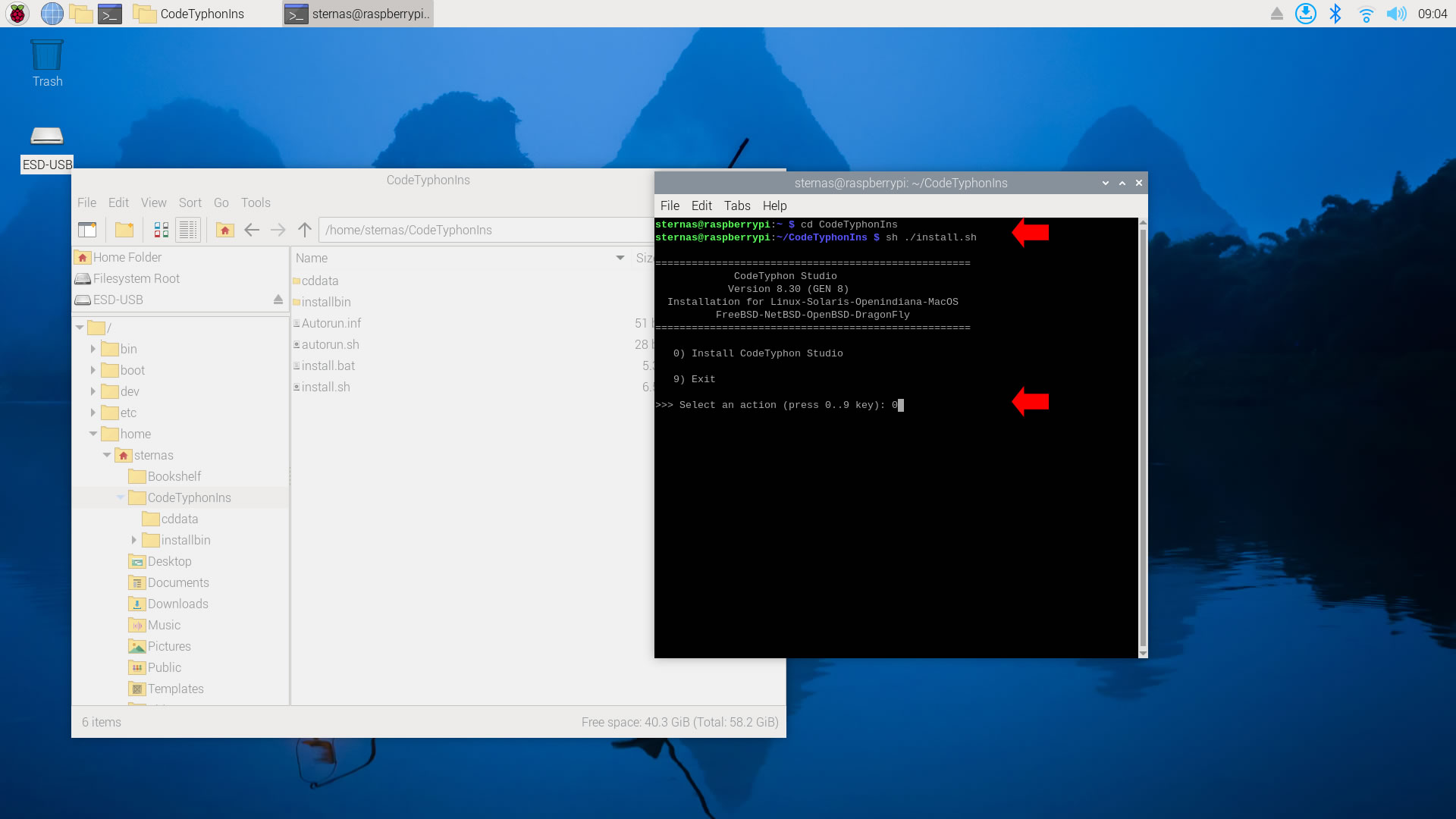Open the file manager from the taskbar
1456x819 pixels.
point(80,14)
